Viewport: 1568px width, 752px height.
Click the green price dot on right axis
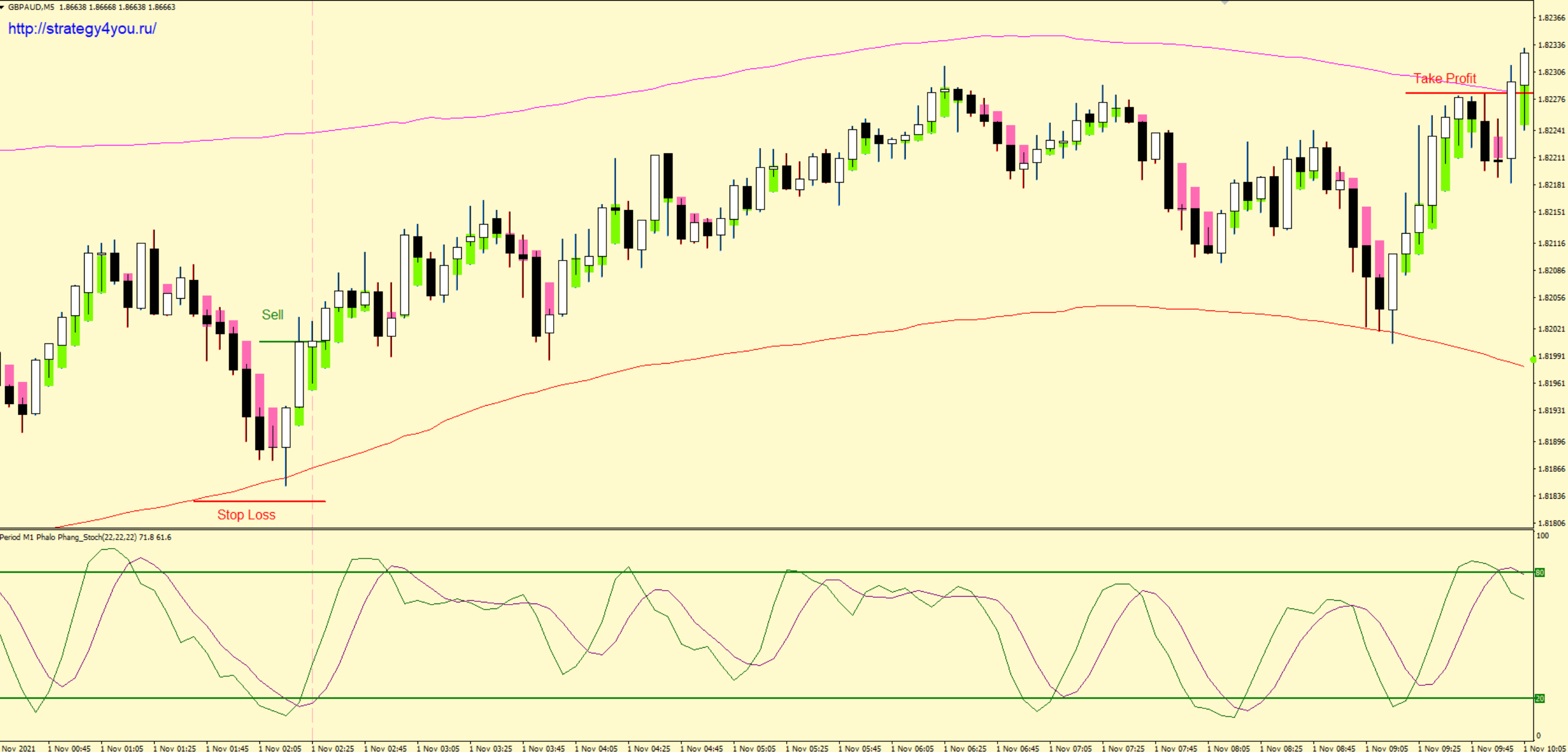click(1533, 360)
